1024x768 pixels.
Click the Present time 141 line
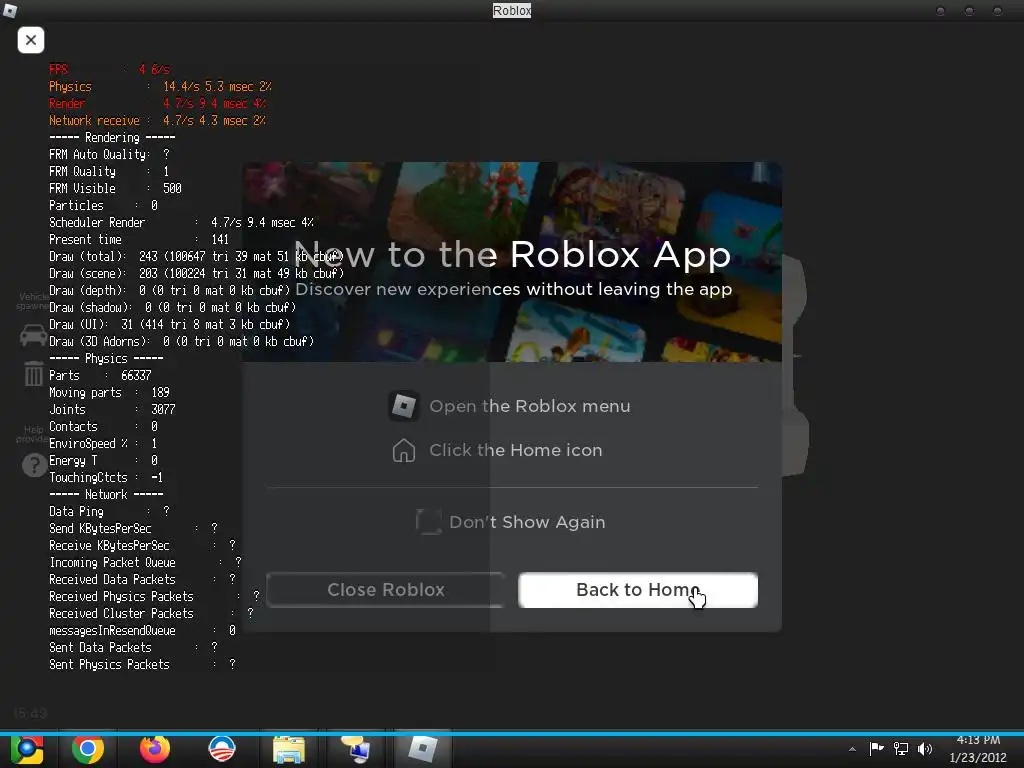point(139,239)
